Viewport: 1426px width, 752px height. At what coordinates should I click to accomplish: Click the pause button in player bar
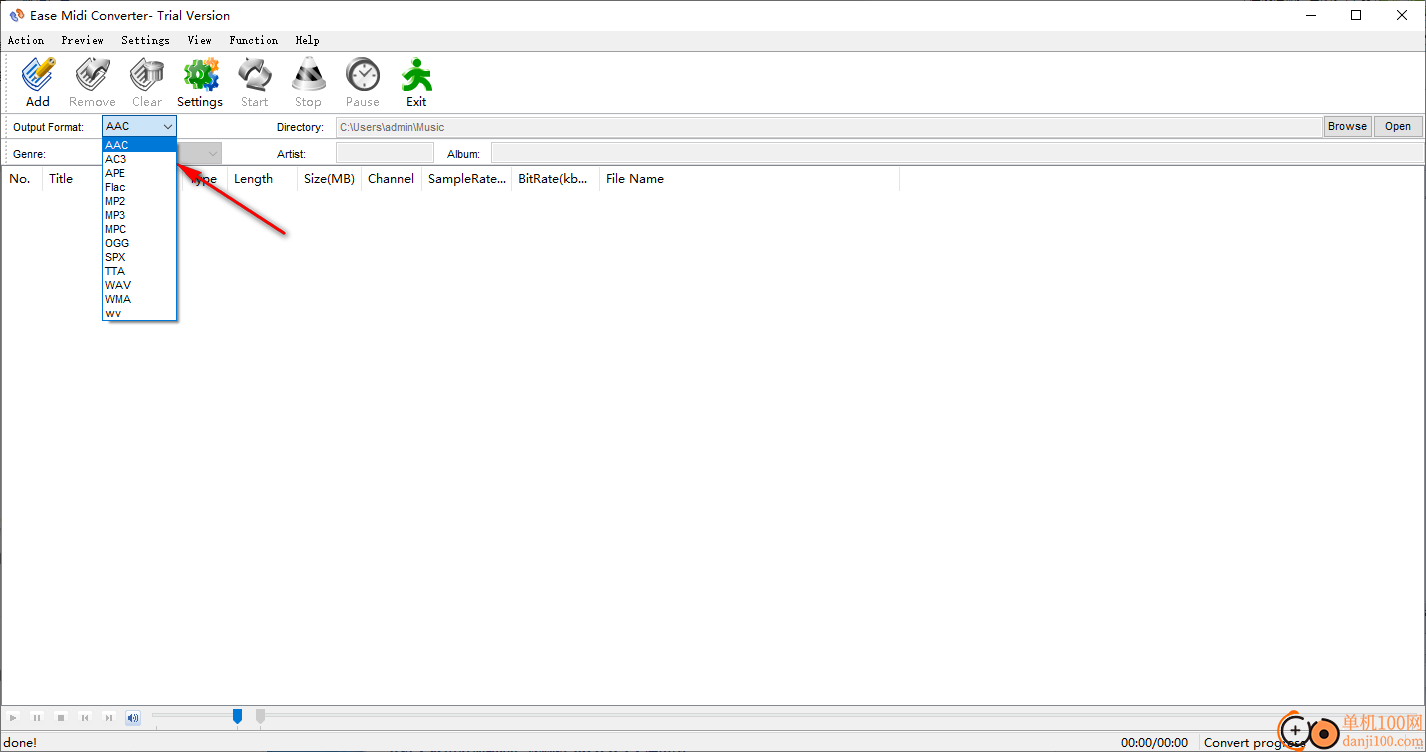(37, 717)
